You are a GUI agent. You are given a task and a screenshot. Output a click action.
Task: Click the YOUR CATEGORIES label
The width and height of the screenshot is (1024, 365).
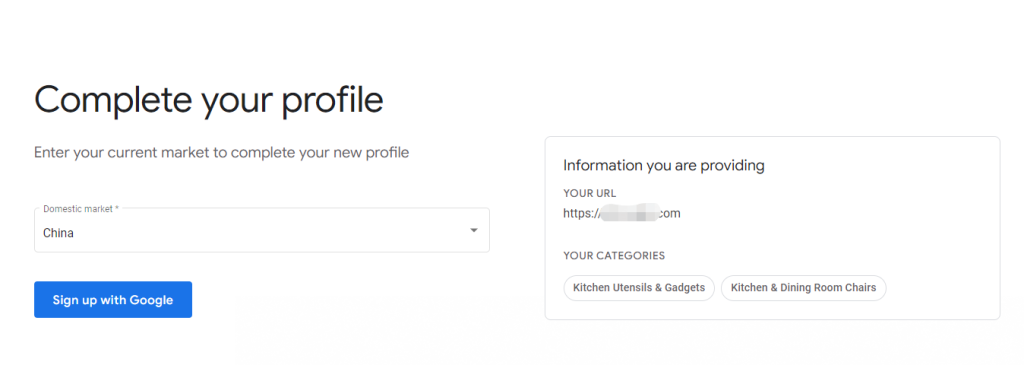click(614, 256)
